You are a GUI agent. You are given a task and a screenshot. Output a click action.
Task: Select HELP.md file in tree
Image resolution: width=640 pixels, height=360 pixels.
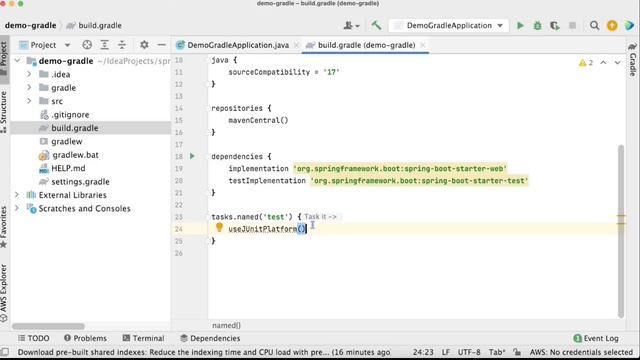68,168
